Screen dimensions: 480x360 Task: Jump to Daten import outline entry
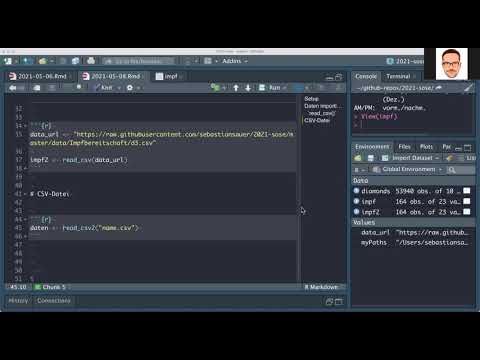click(323, 106)
